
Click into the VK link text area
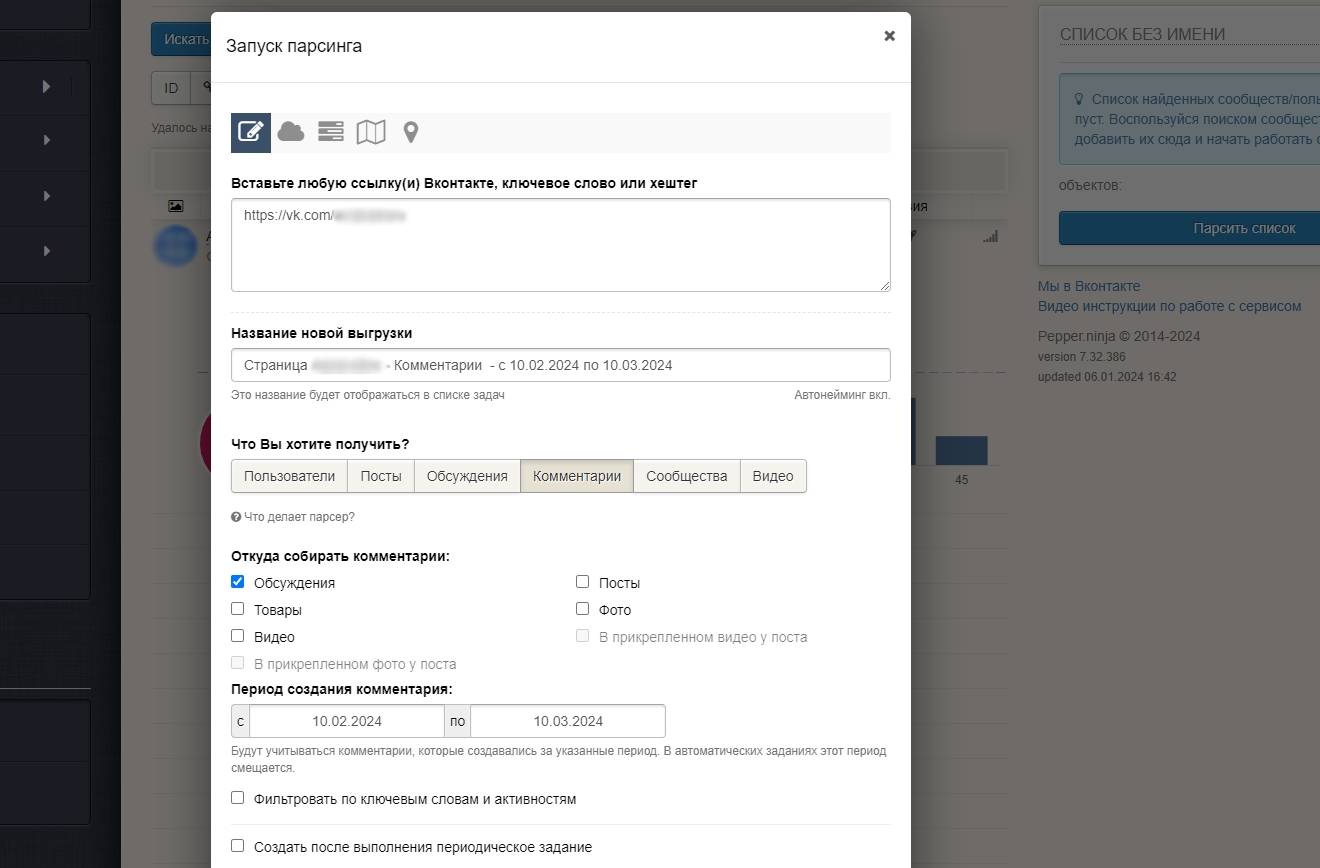[x=560, y=250]
